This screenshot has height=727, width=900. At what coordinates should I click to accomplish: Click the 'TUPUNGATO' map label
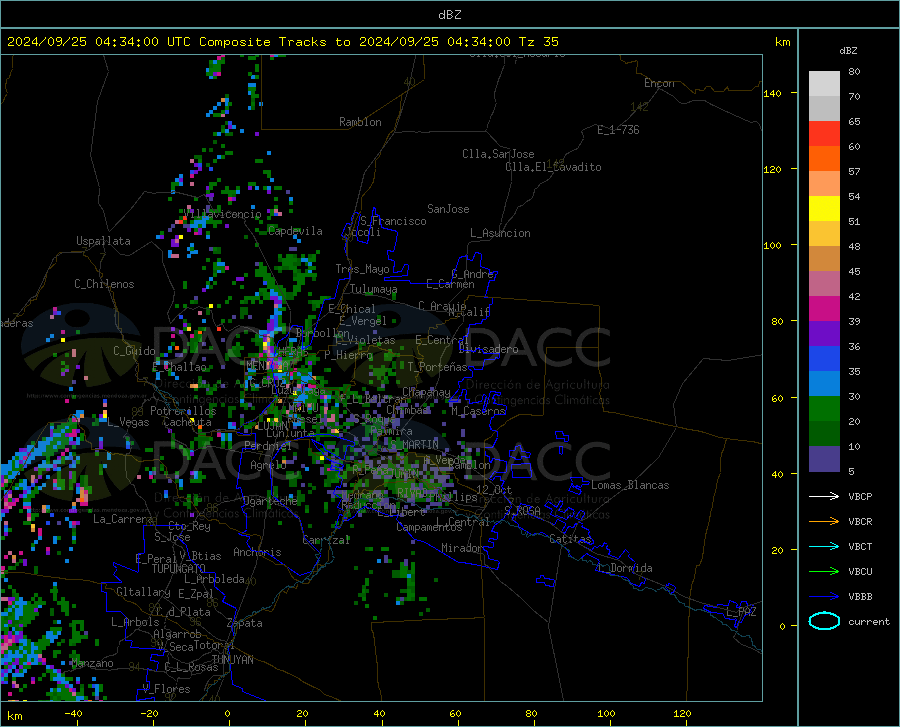(179, 569)
